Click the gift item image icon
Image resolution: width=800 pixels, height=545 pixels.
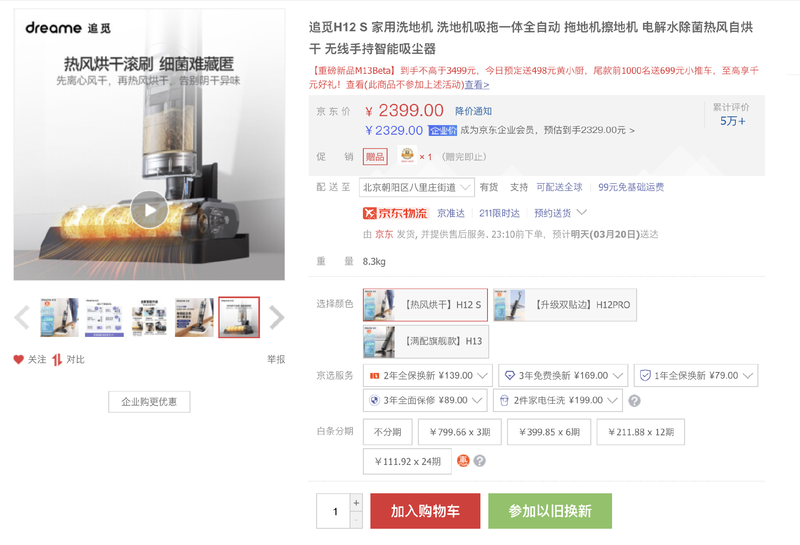[x=407, y=156]
